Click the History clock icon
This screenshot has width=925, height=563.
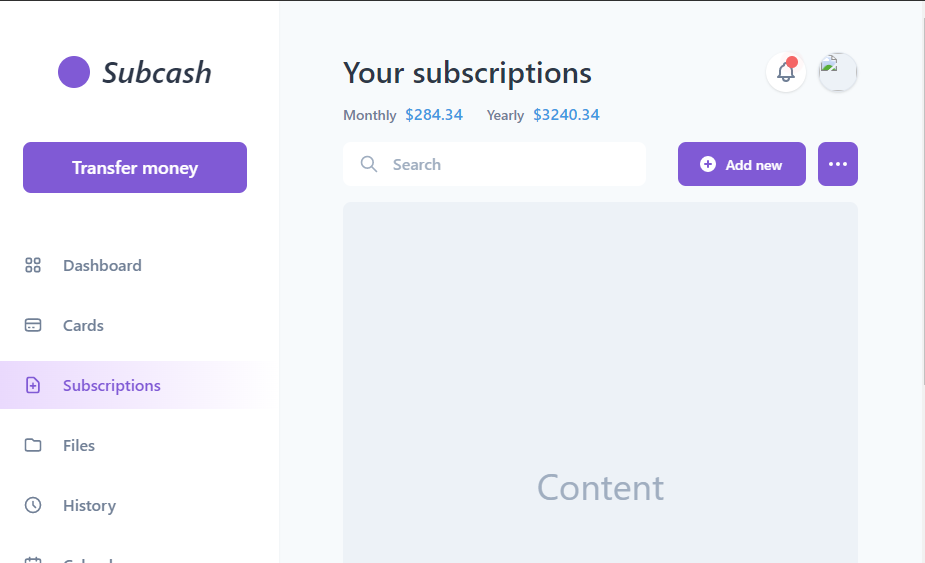coord(33,505)
